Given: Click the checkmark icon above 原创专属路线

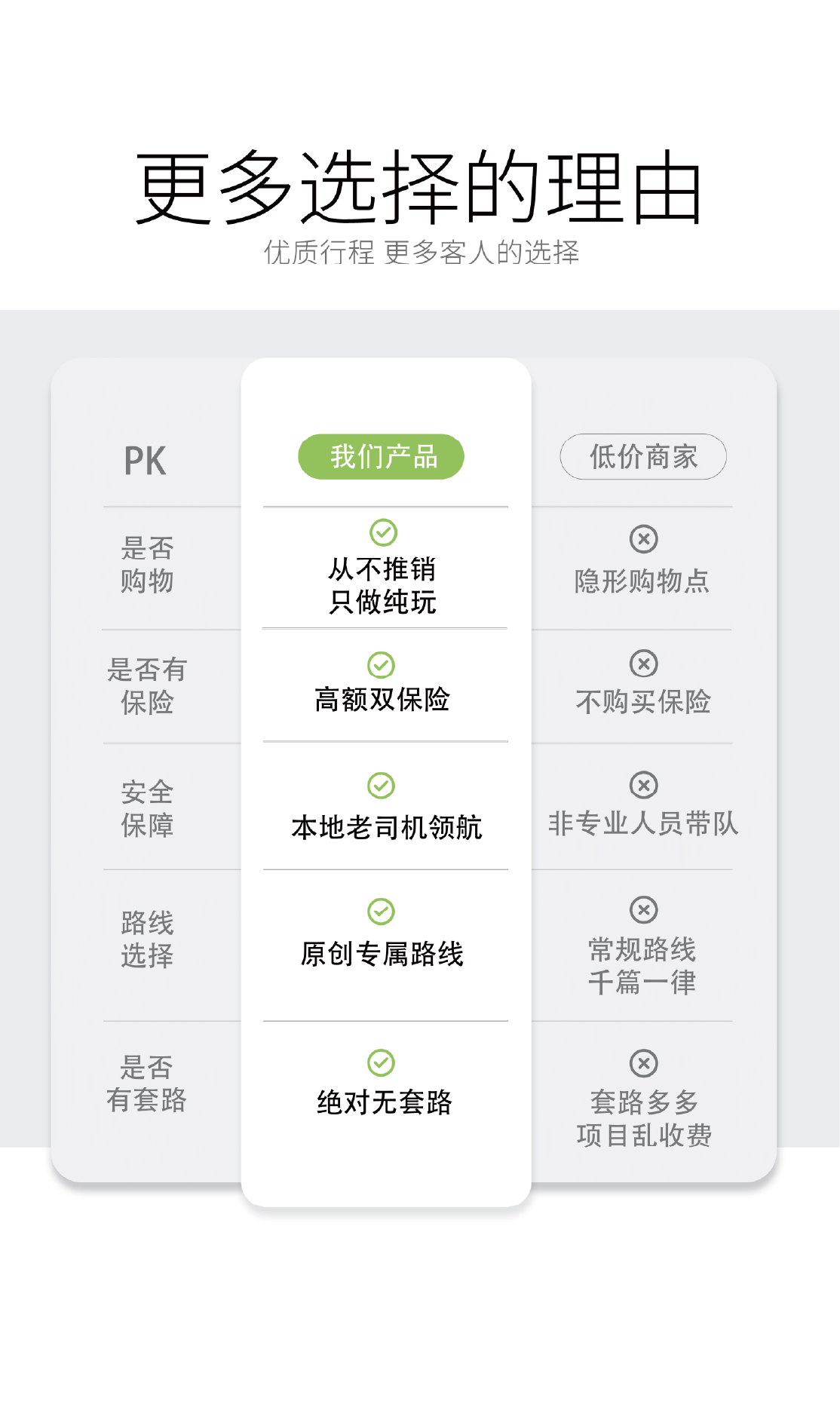Looking at the screenshot, I should point(381,912).
